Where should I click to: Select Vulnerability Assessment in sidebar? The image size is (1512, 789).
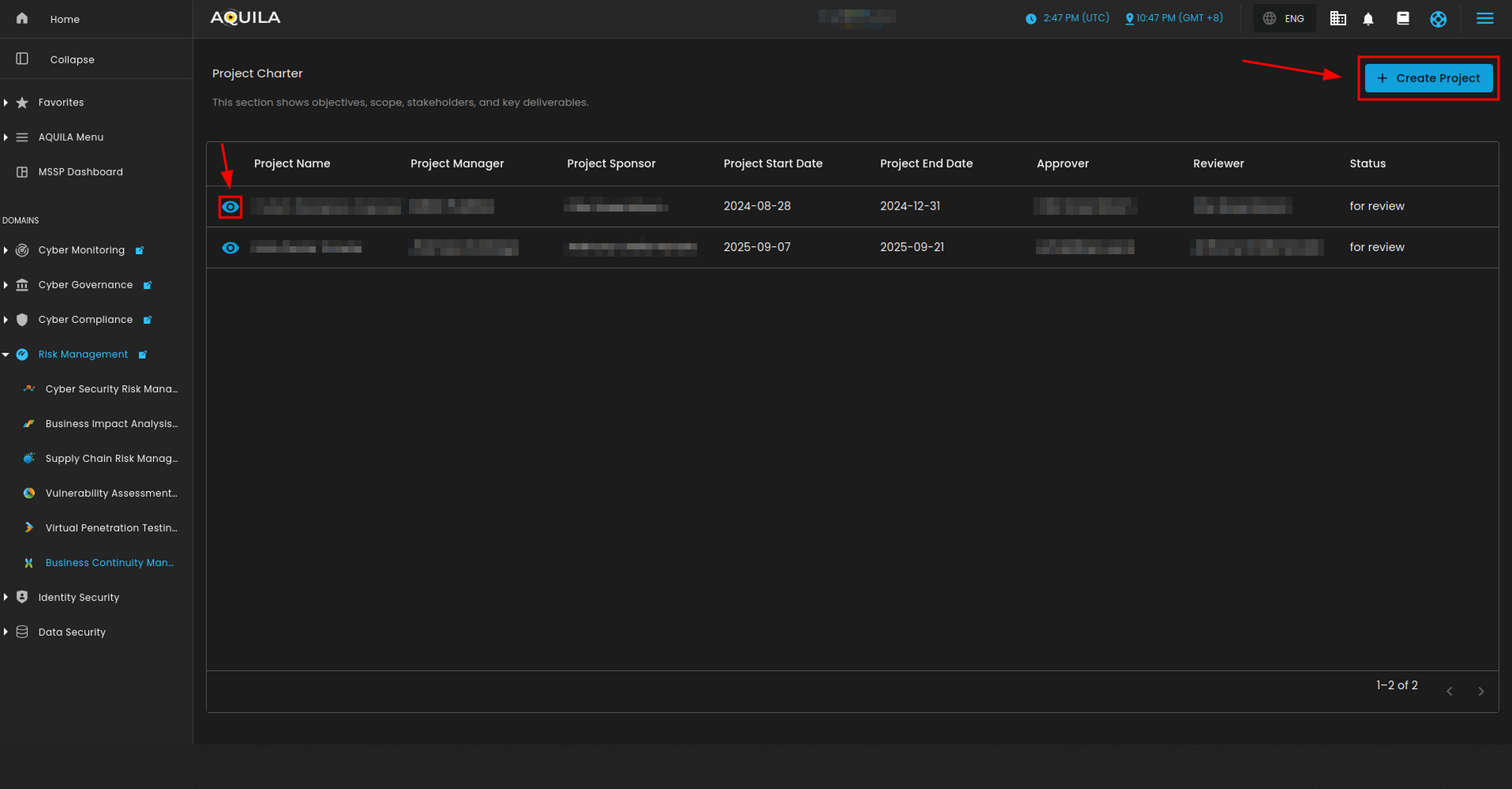click(111, 494)
